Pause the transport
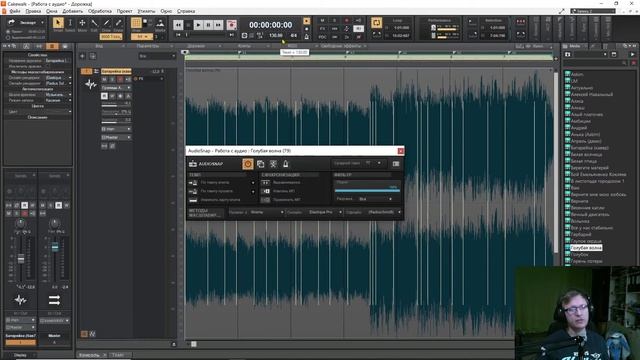The width and height of the screenshot is (640, 360). (208, 25)
